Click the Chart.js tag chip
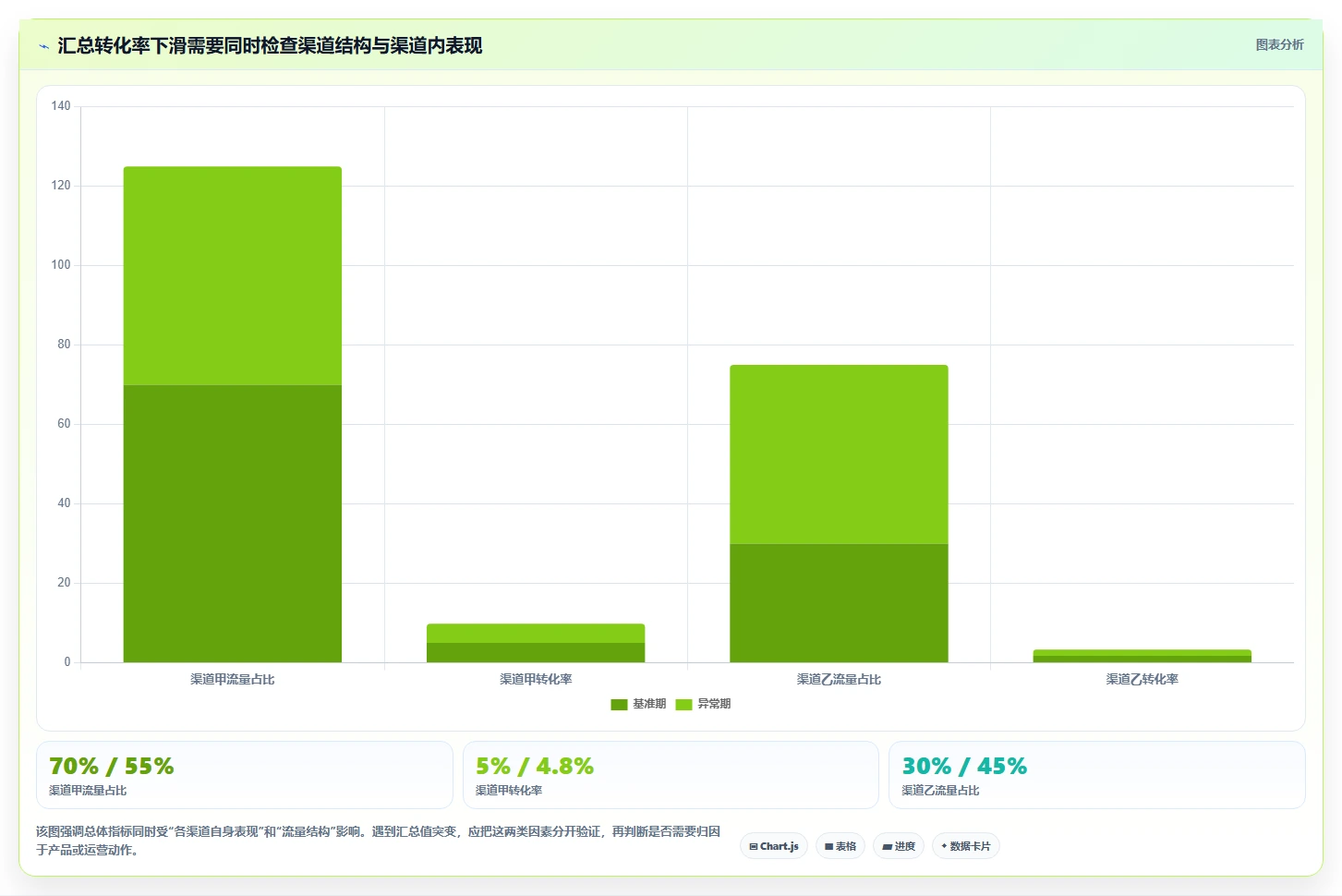Viewport: 1342px width, 896px height. tap(774, 846)
